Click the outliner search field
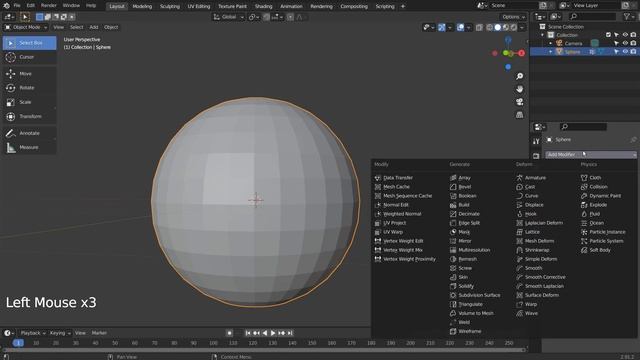The width and height of the screenshot is (640, 360). (x=593, y=16)
